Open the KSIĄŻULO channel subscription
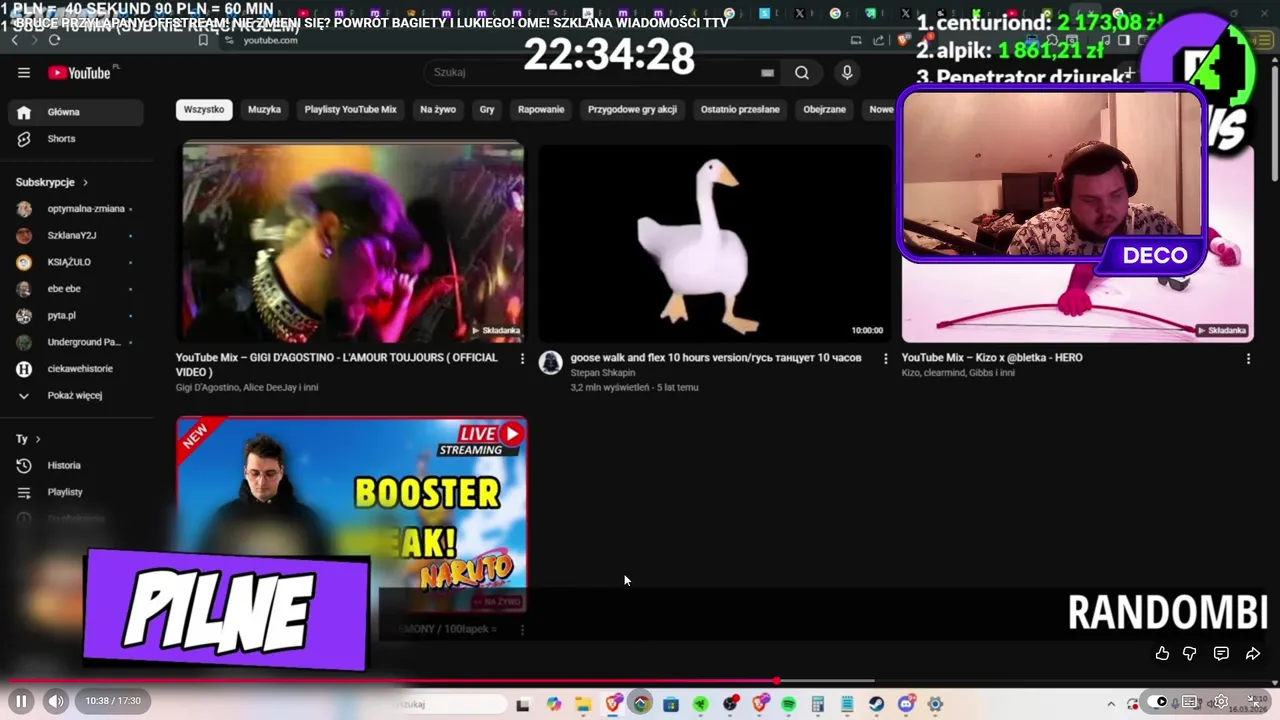Screen dimensions: 1280x720 point(76,262)
